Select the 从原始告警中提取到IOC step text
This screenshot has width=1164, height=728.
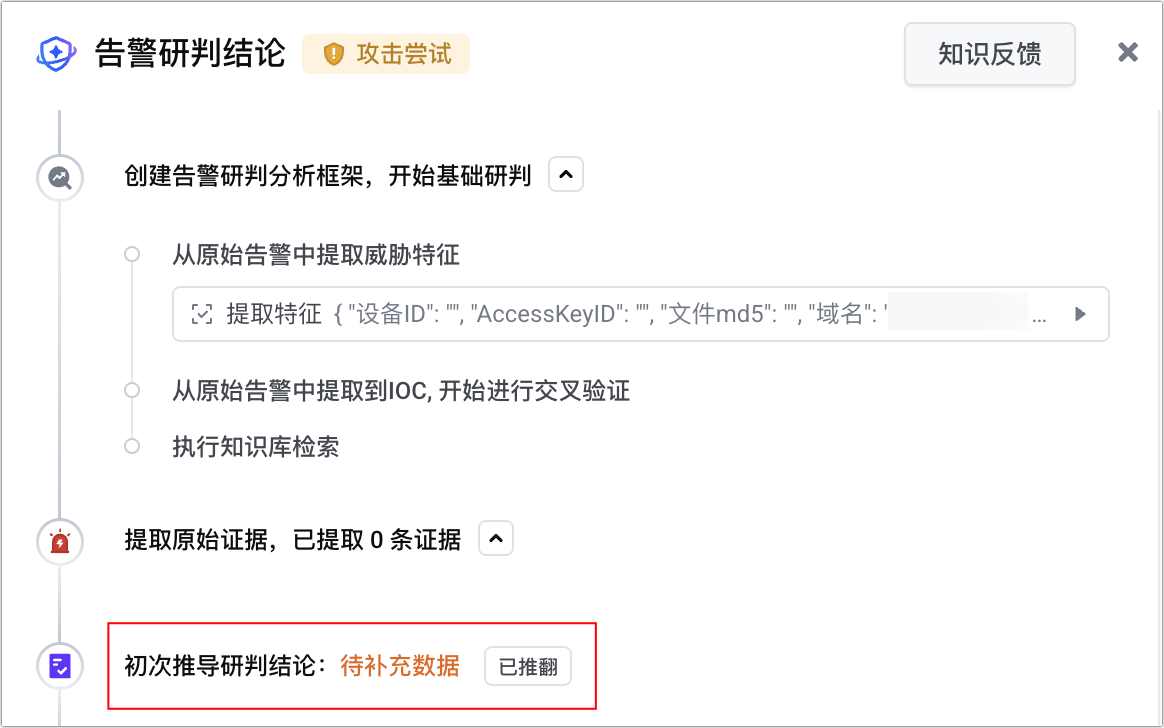click(402, 390)
